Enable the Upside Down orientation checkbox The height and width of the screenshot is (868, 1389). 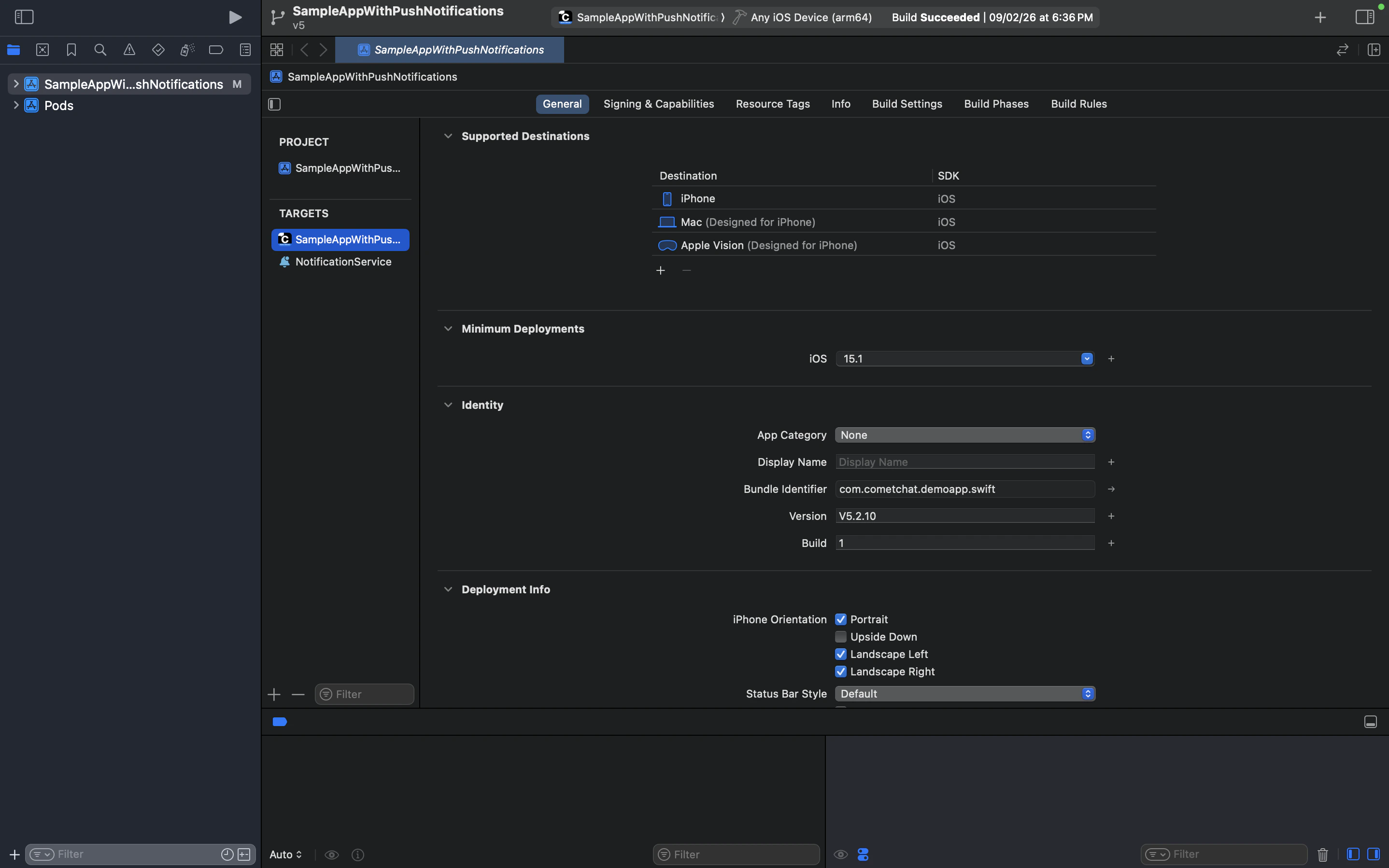[x=841, y=637]
